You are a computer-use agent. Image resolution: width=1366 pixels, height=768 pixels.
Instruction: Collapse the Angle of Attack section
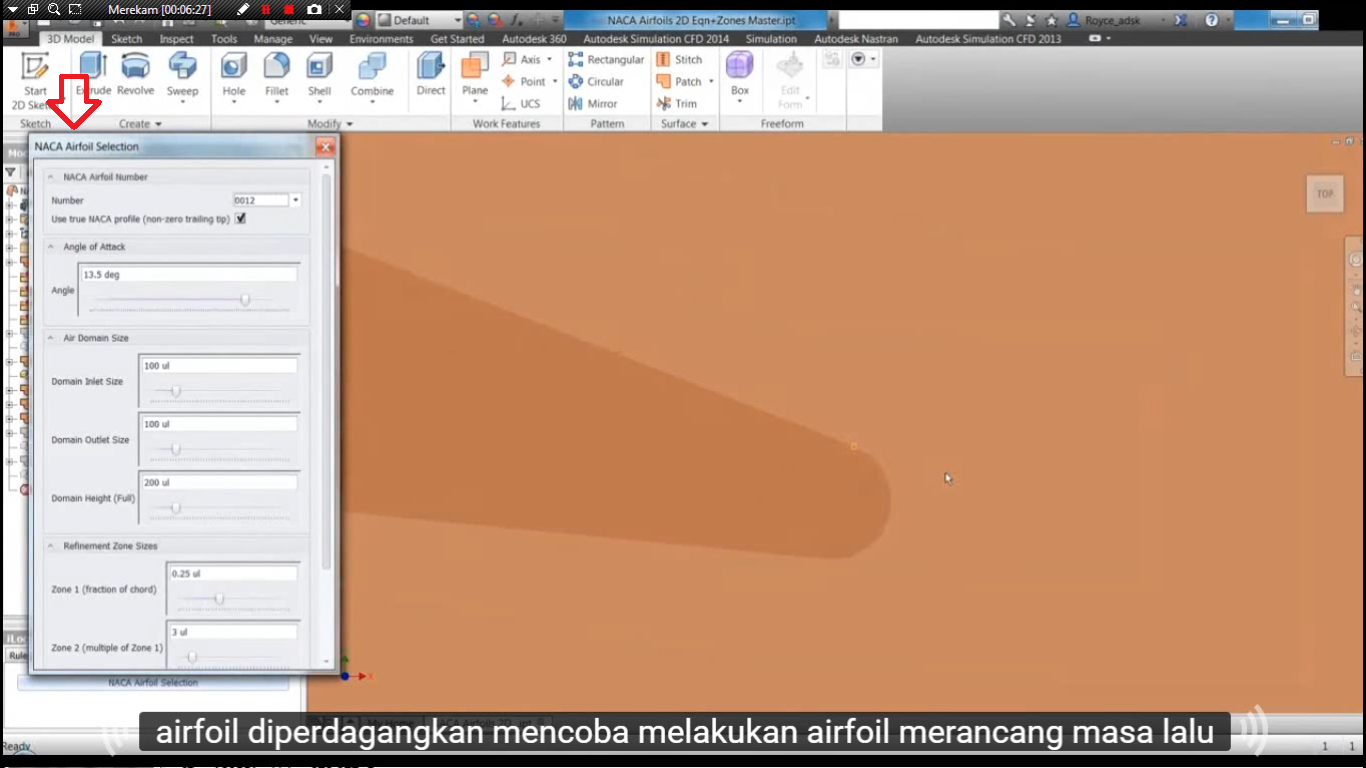(x=49, y=246)
